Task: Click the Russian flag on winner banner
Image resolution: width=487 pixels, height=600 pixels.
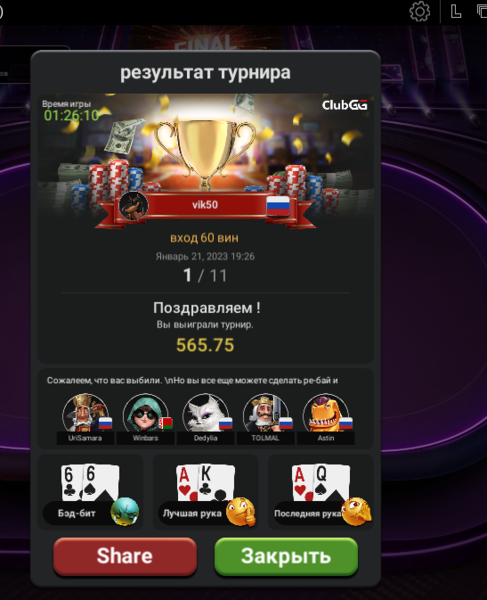Action: tap(278, 205)
